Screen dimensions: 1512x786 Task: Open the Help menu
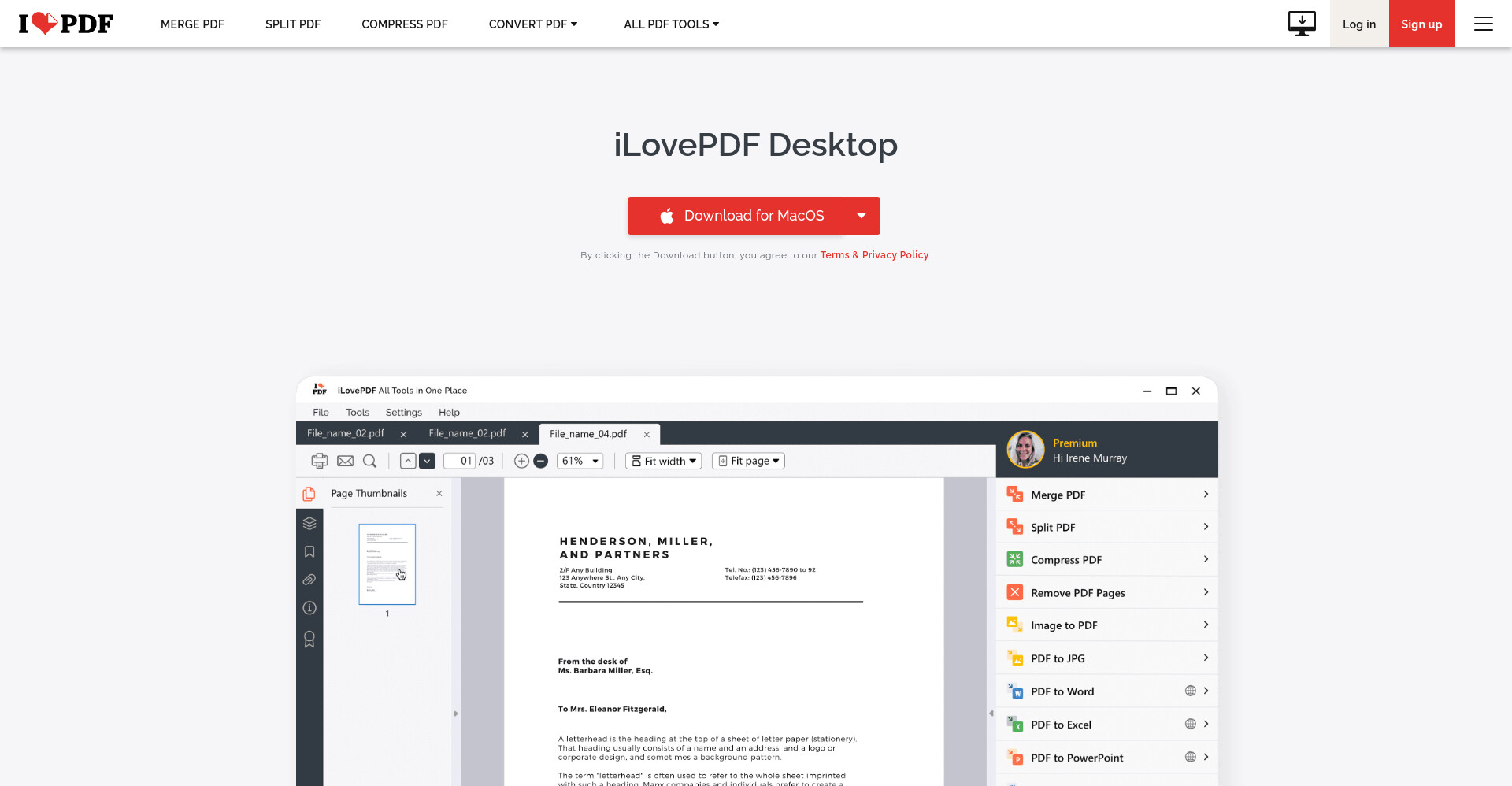pyautogui.click(x=449, y=412)
